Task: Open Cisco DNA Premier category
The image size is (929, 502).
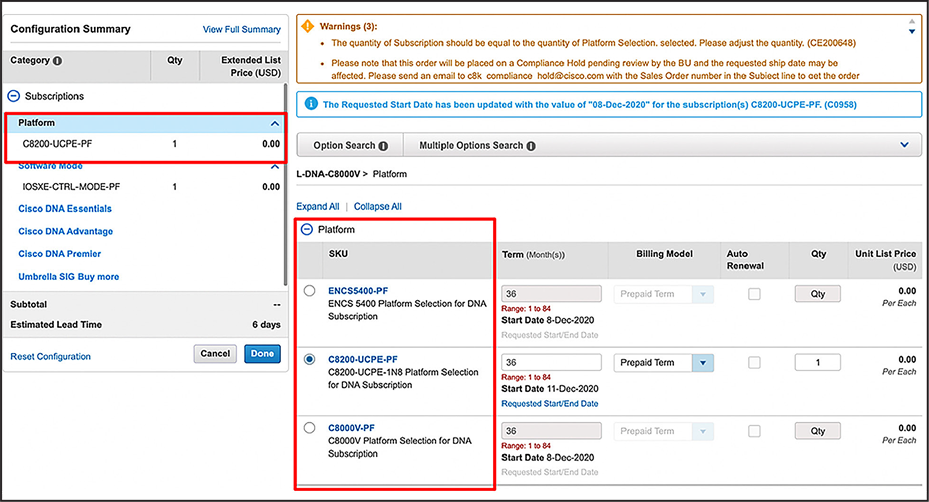Action: click(x=60, y=254)
